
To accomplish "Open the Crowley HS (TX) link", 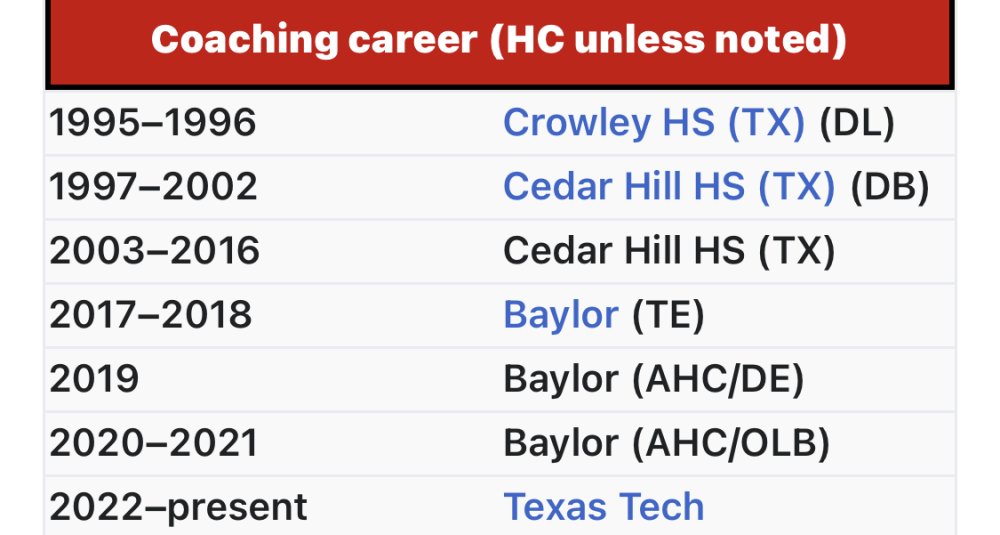I will pyautogui.click(x=654, y=122).
